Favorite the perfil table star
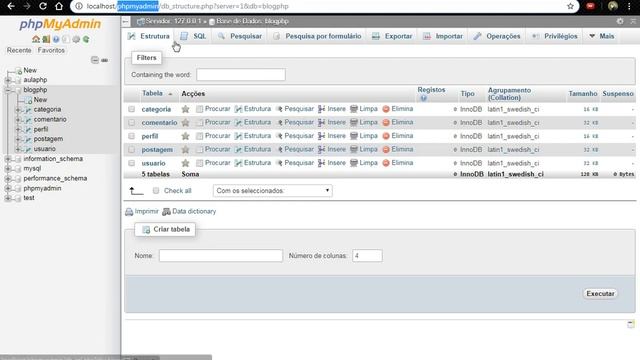Image resolution: width=640 pixels, height=360 pixels. coord(185,136)
